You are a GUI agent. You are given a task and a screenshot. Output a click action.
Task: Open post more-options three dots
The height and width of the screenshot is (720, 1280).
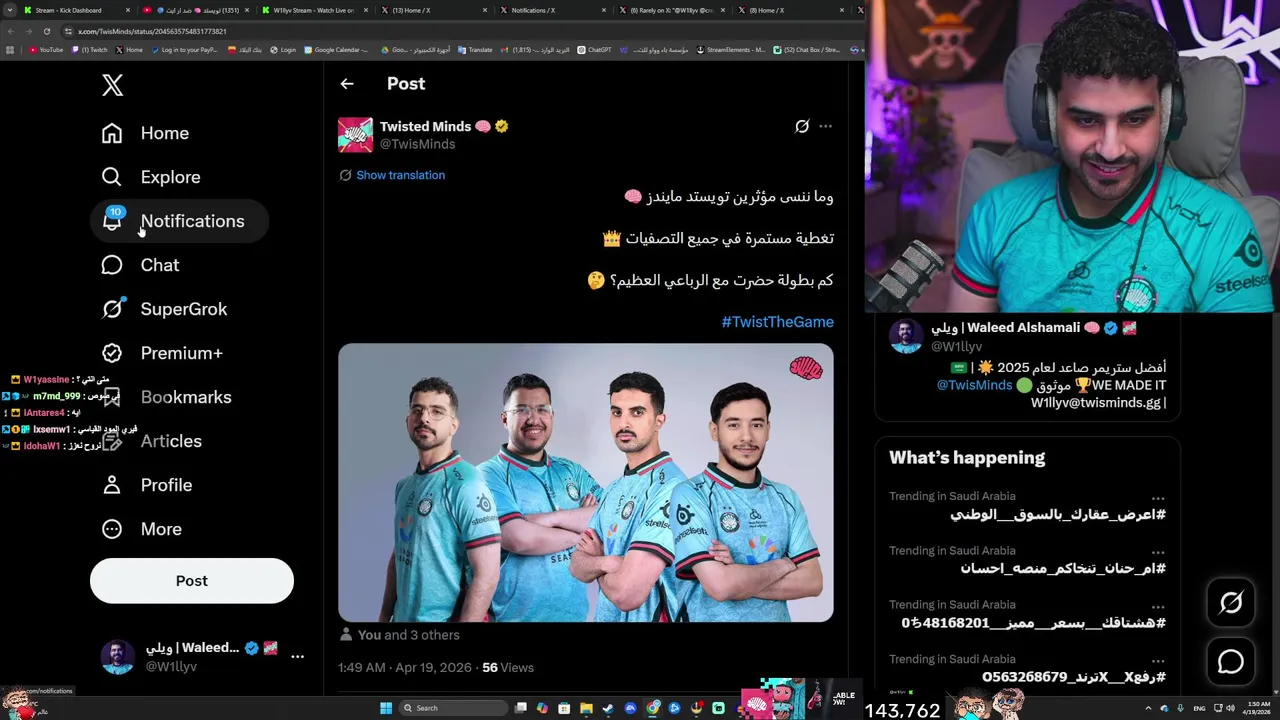826,126
